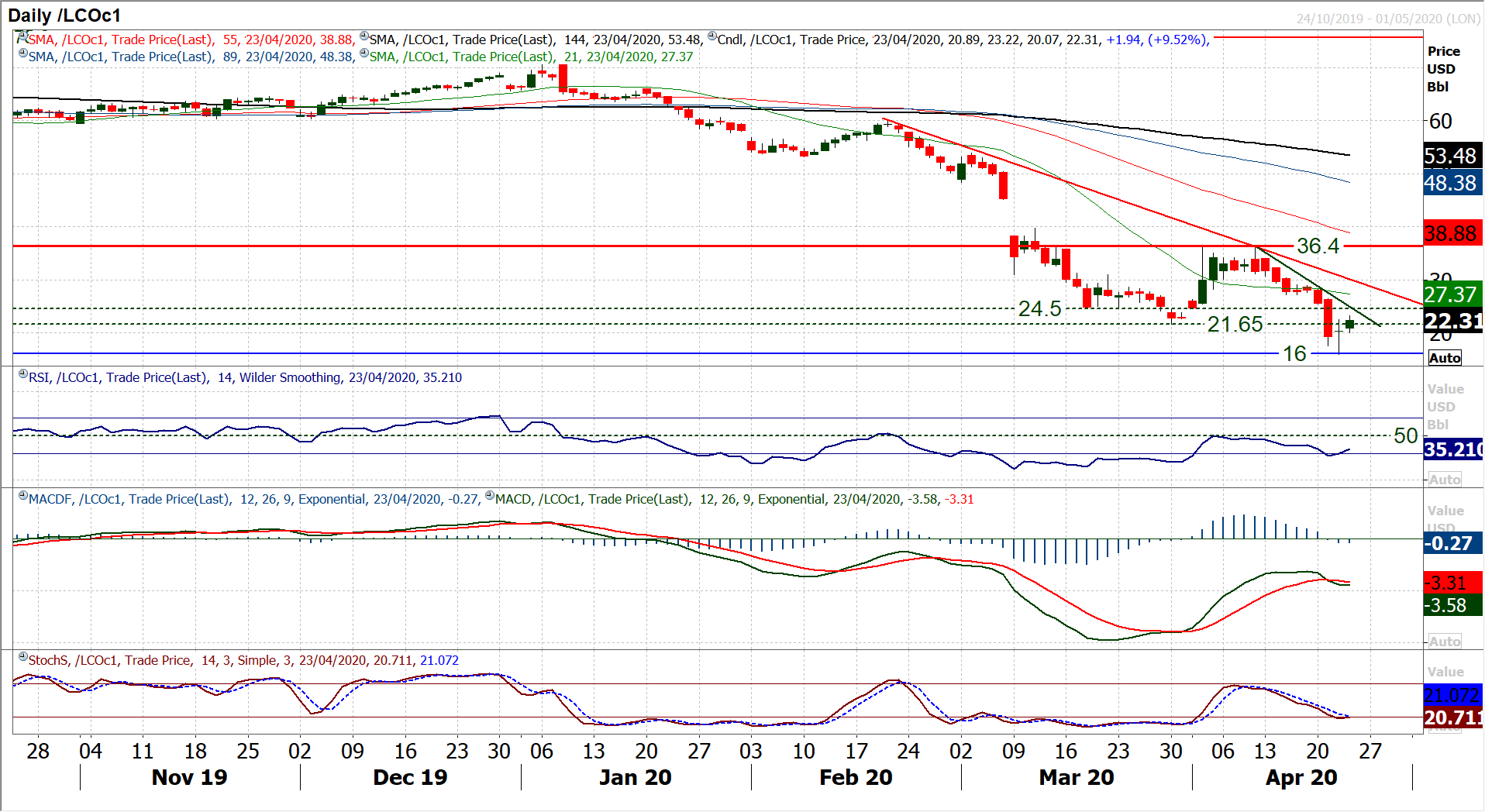The height and width of the screenshot is (812, 1485).
Task: Click the Auto scale button on price panel
Action: (1445, 358)
